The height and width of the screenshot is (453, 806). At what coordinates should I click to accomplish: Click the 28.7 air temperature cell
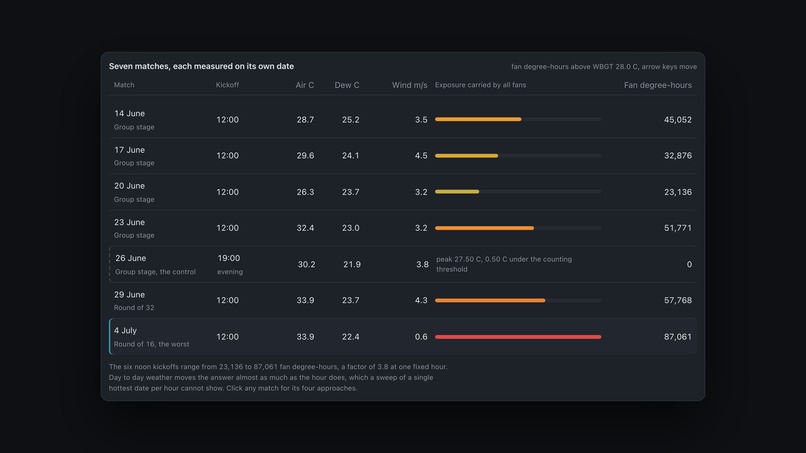[x=305, y=119]
